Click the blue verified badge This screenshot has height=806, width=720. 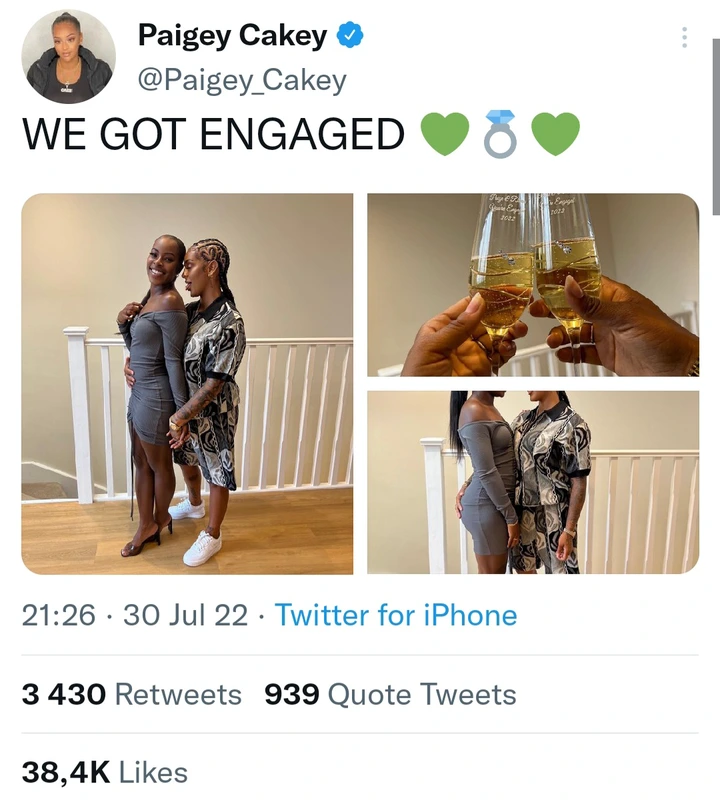coord(350,35)
